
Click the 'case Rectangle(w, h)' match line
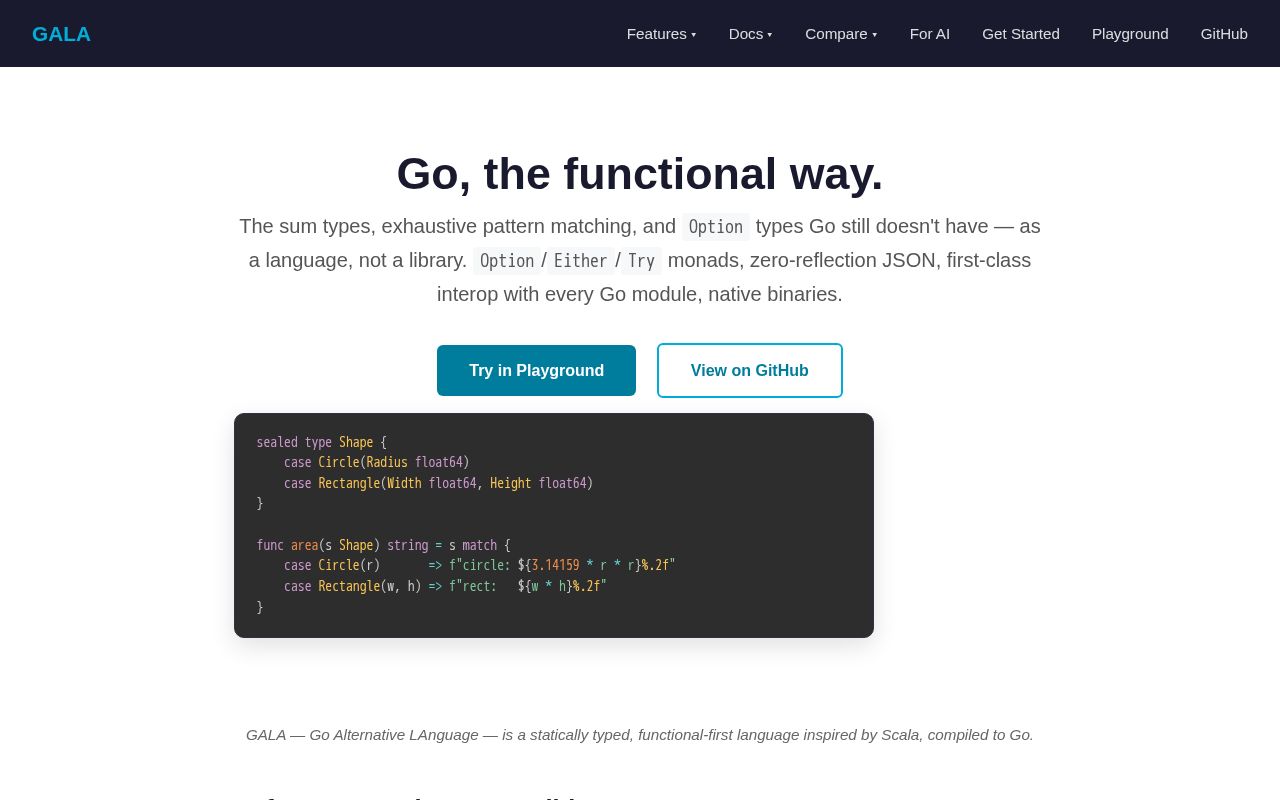445,587
